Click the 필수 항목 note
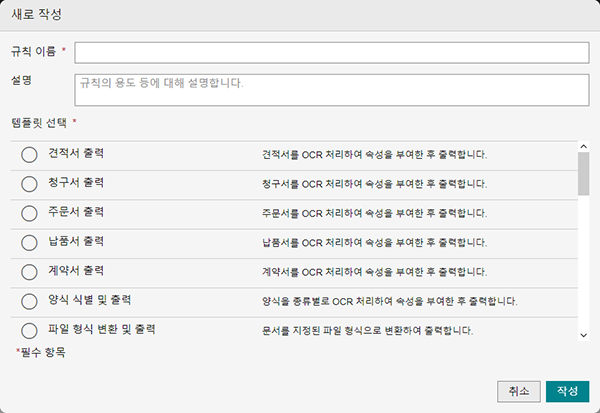This screenshot has height=413, width=600. point(43,352)
